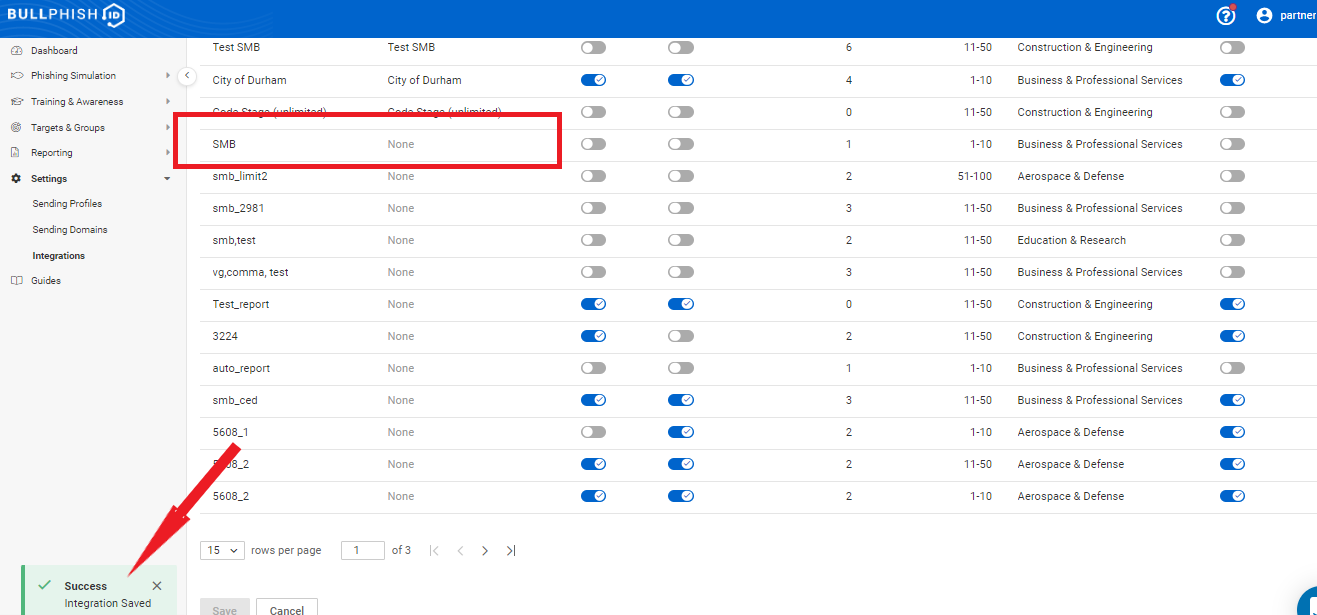The width and height of the screenshot is (1317, 615).
Task: Click the Cancel button
Action: [287, 608]
